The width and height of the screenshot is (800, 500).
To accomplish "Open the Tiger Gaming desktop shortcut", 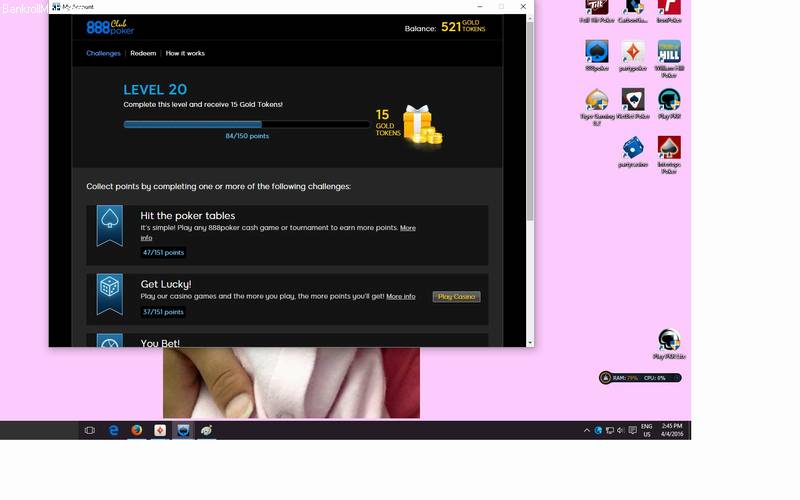I will [x=597, y=107].
